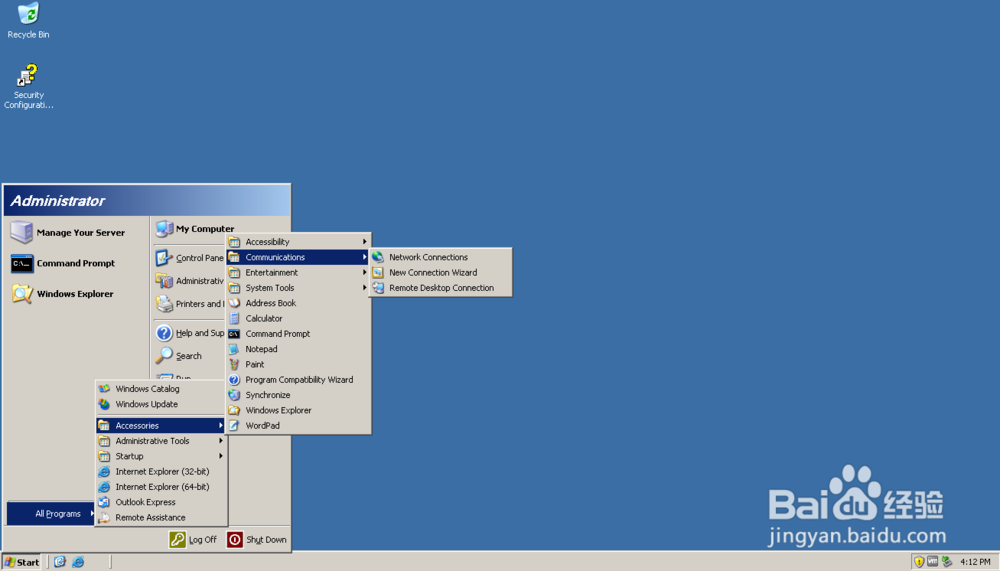The width and height of the screenshot is (1000, 571).
Task: Open Windows Explorer from Accessories menu
Action: point(298,410)
